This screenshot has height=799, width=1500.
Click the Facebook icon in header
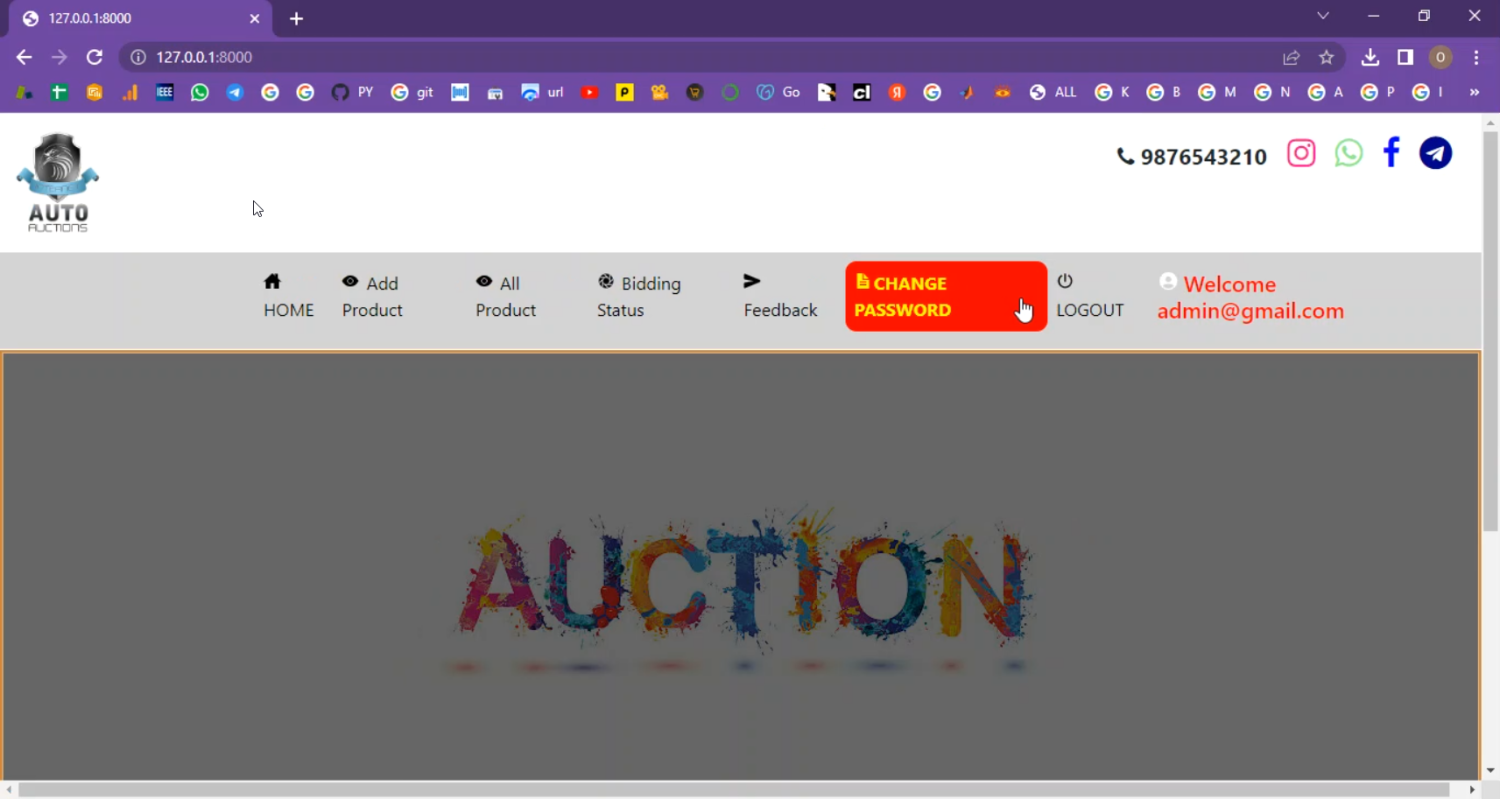pyautogui.click(x=1391, y=153)
